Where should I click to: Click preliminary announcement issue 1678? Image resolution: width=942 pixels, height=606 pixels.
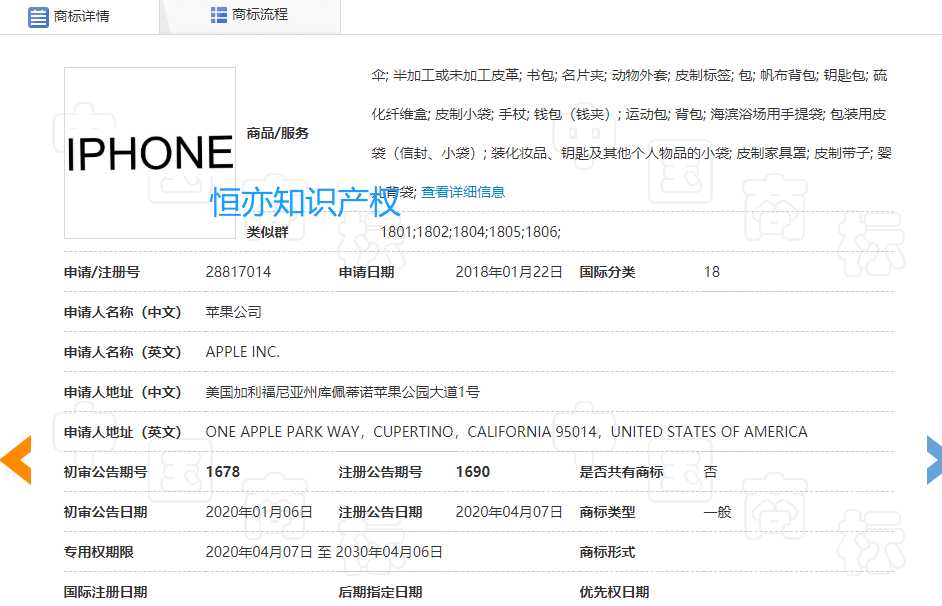pos(223,472)
